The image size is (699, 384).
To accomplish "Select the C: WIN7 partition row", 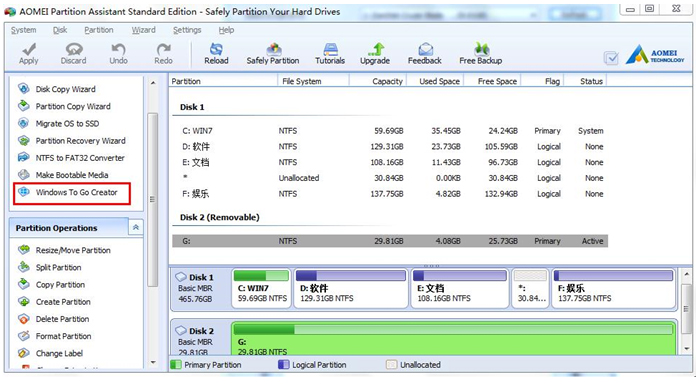I will tap(390, 131).
